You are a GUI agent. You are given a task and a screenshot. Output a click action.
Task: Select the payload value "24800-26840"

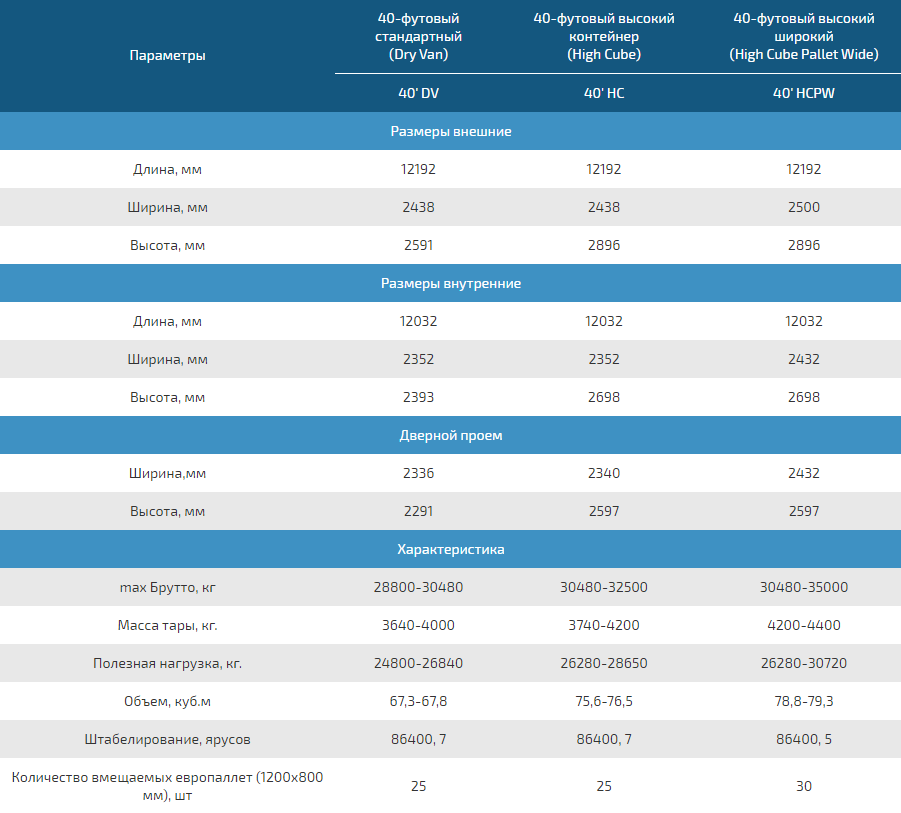(418, 663)
